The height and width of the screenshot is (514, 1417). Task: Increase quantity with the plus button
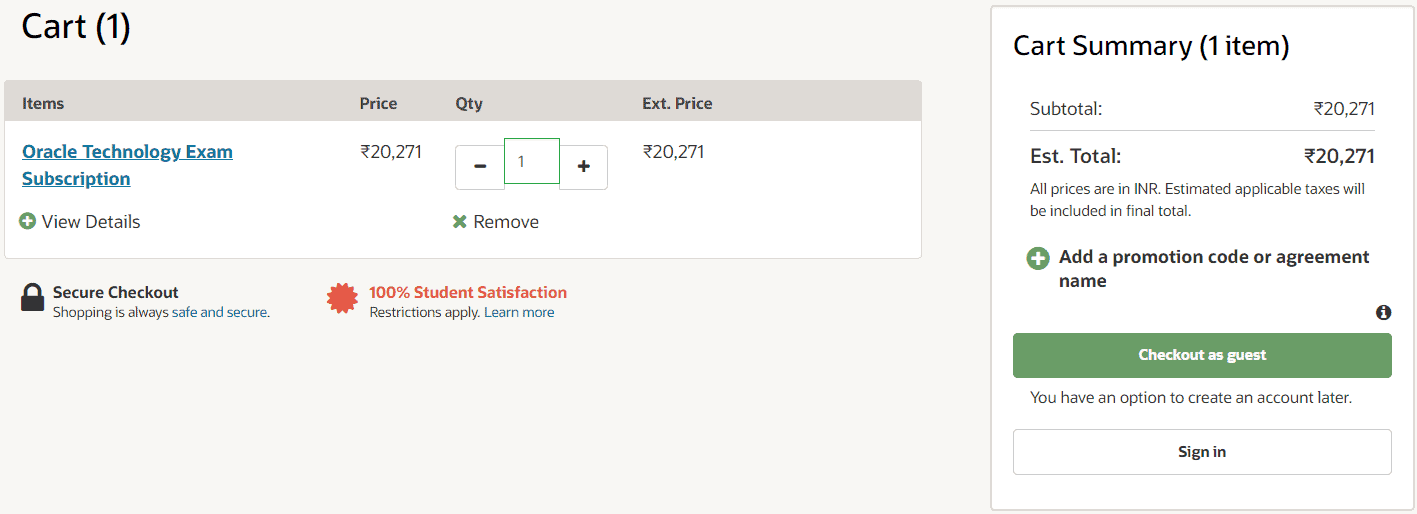pos(584,167)
